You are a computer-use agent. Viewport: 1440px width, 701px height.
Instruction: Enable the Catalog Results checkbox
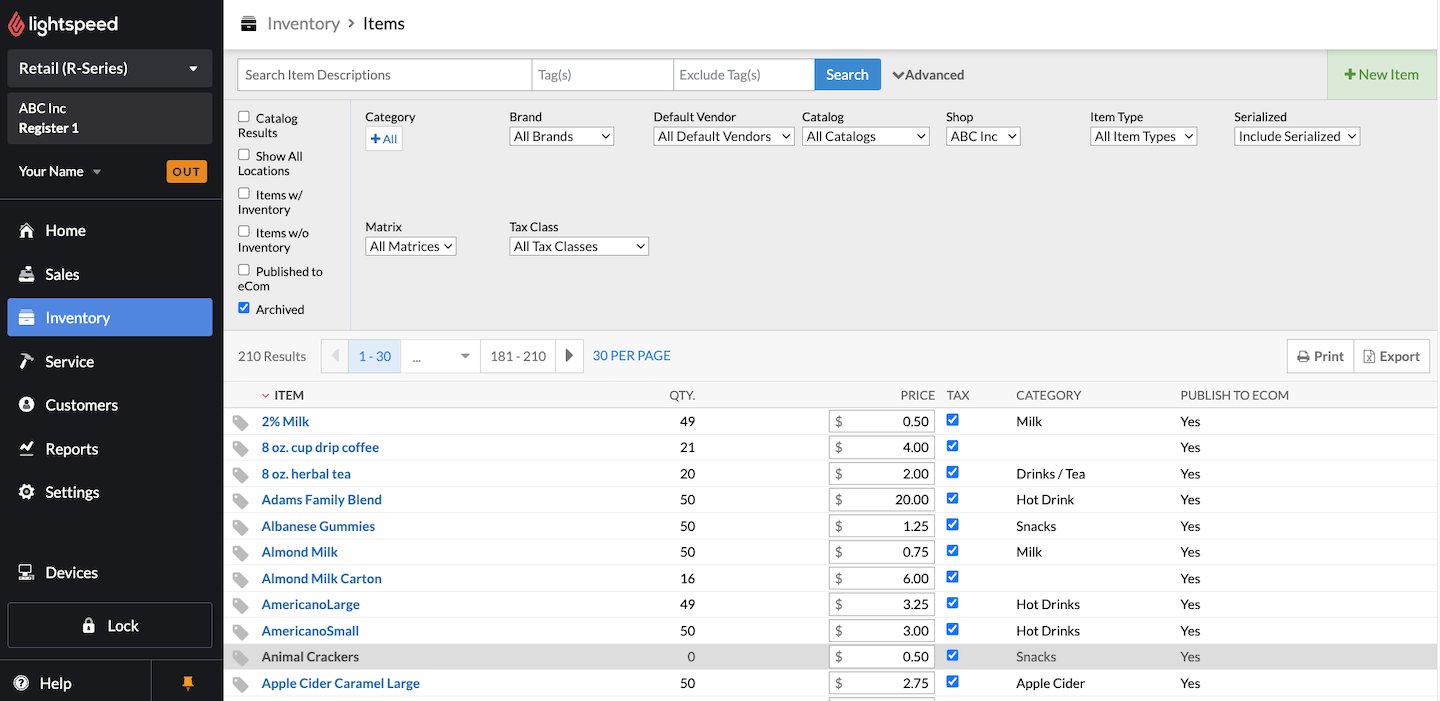(x=244, y=117)
